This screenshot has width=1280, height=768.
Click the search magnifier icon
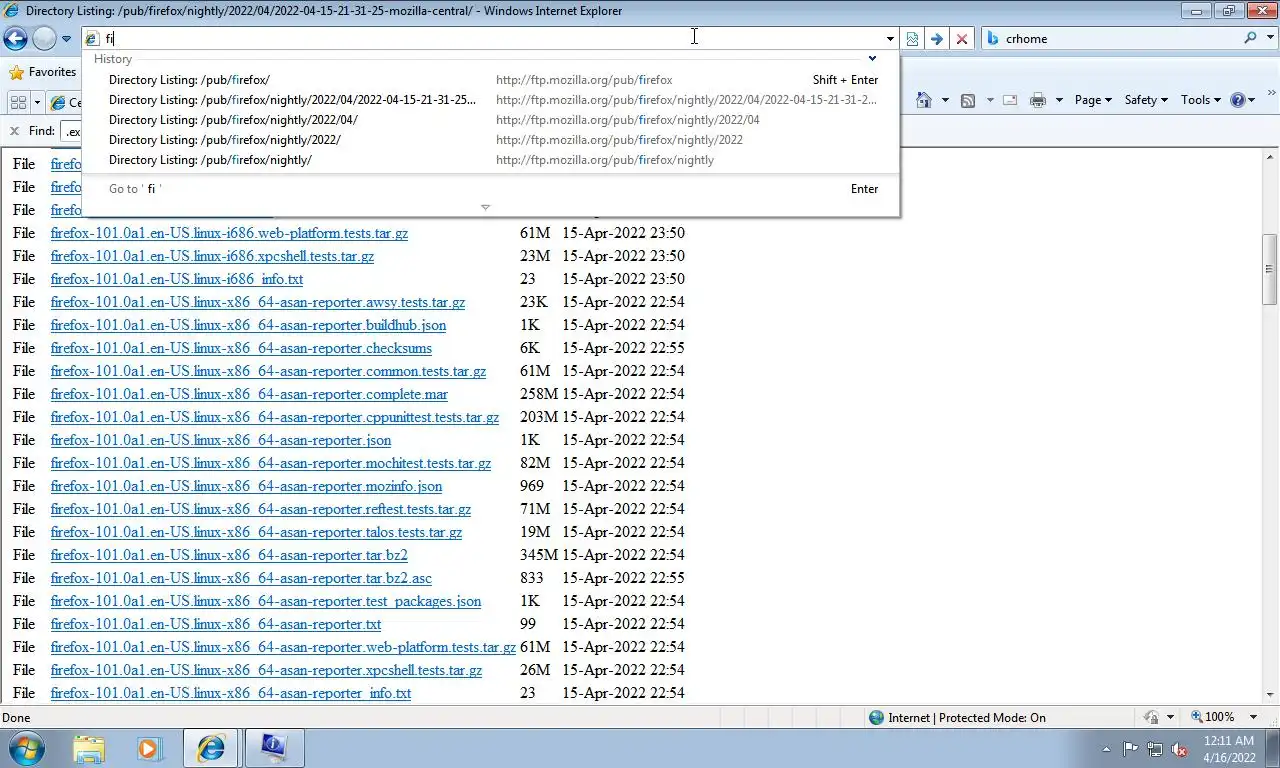pyautogui.click(x=1250, y=38)
